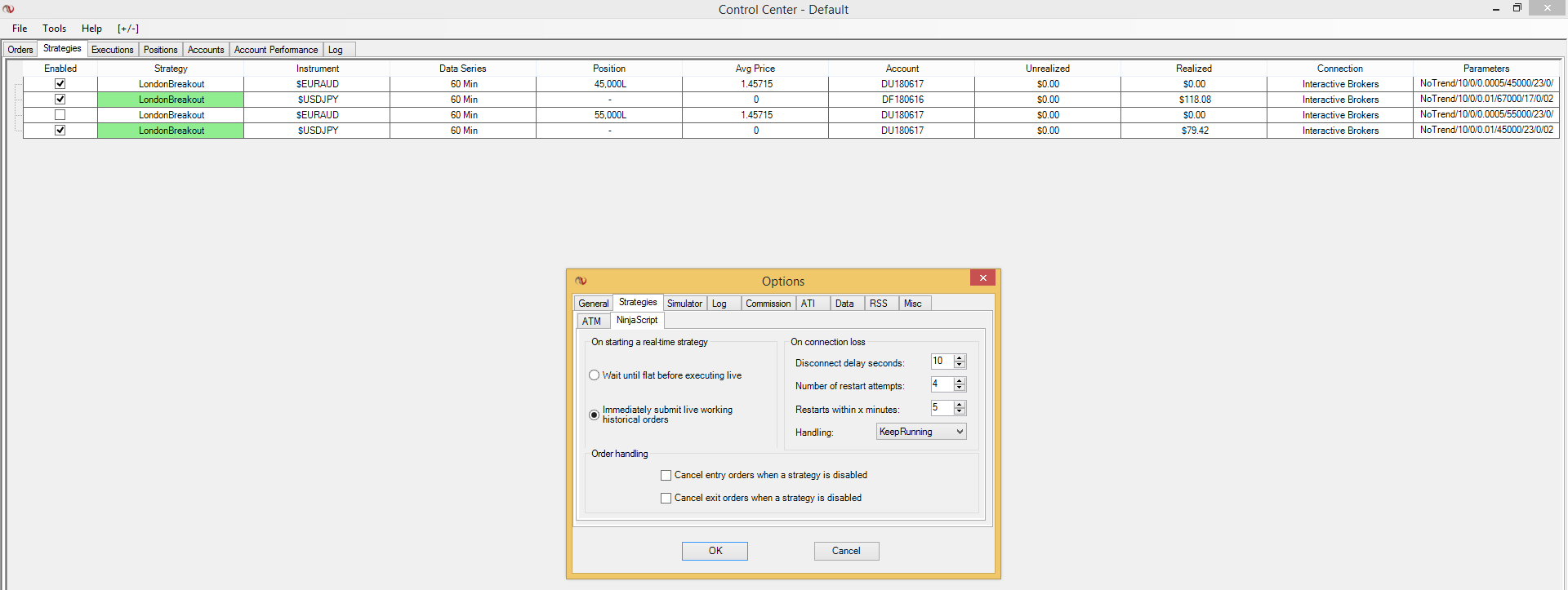Select the Strategies tab in Control Center
The height and width of the screenshot is (590, 1568).
tap(62, 49)
